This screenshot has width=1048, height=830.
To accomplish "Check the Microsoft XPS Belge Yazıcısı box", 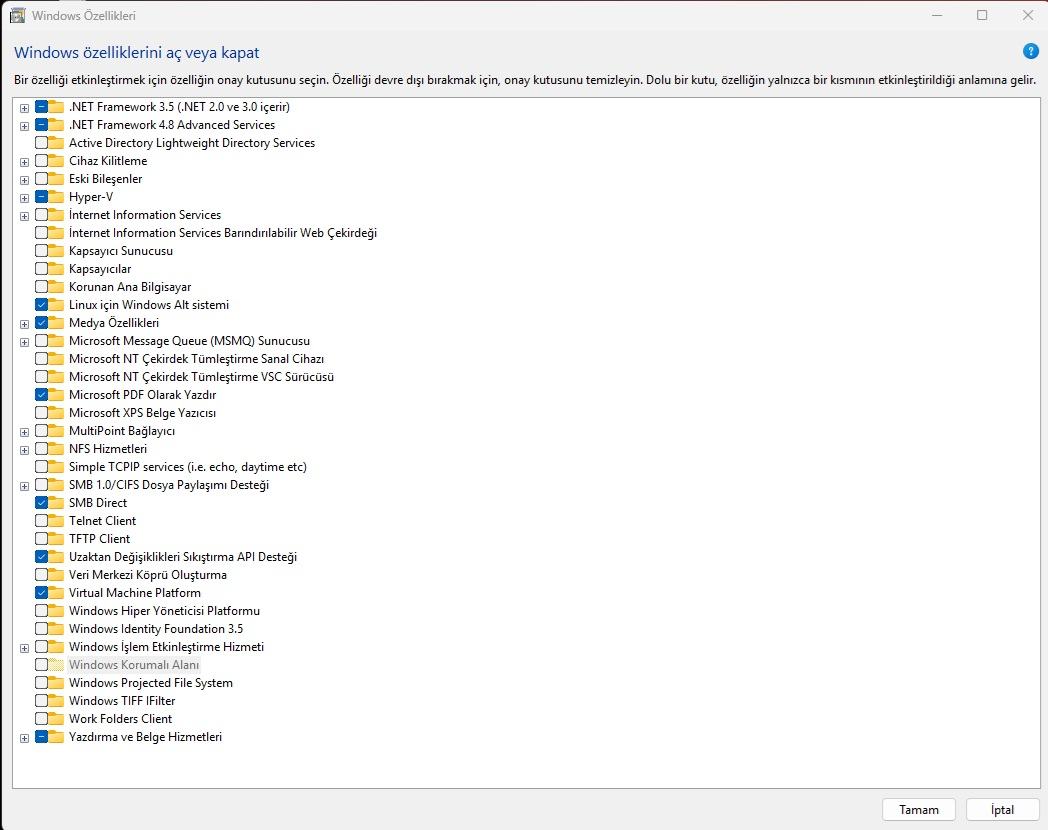I will (41, 413).
